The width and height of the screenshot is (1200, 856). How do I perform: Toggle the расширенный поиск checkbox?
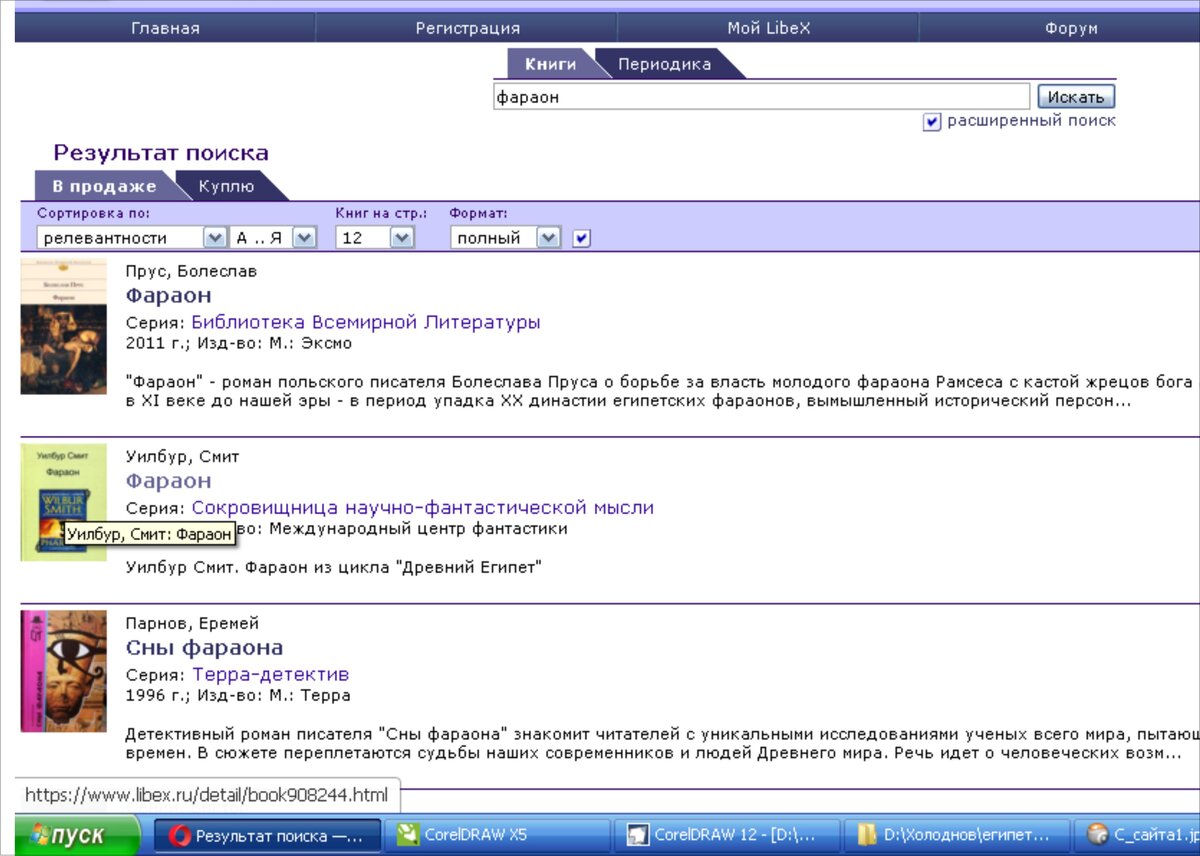[932, 122]
